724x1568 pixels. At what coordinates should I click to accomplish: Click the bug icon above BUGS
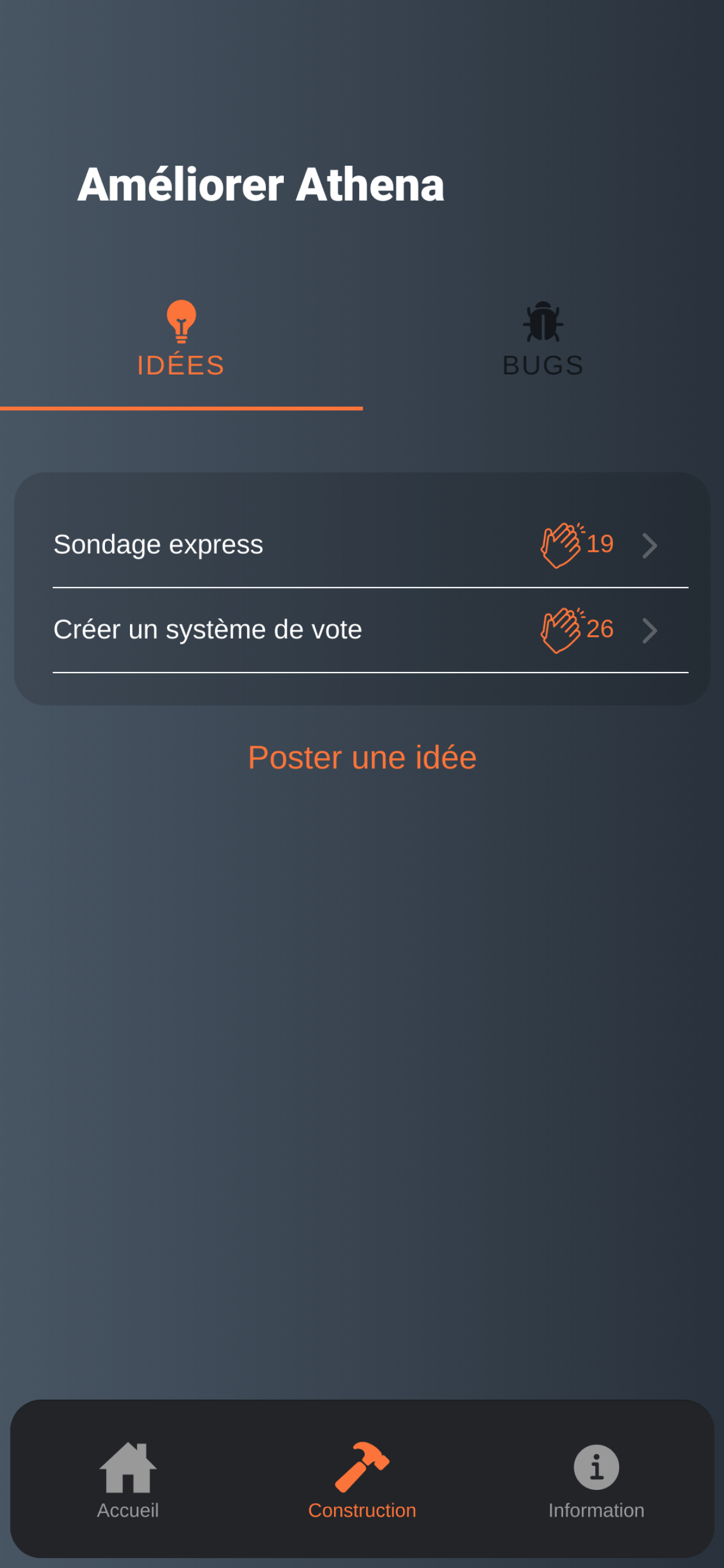[543, 321]
